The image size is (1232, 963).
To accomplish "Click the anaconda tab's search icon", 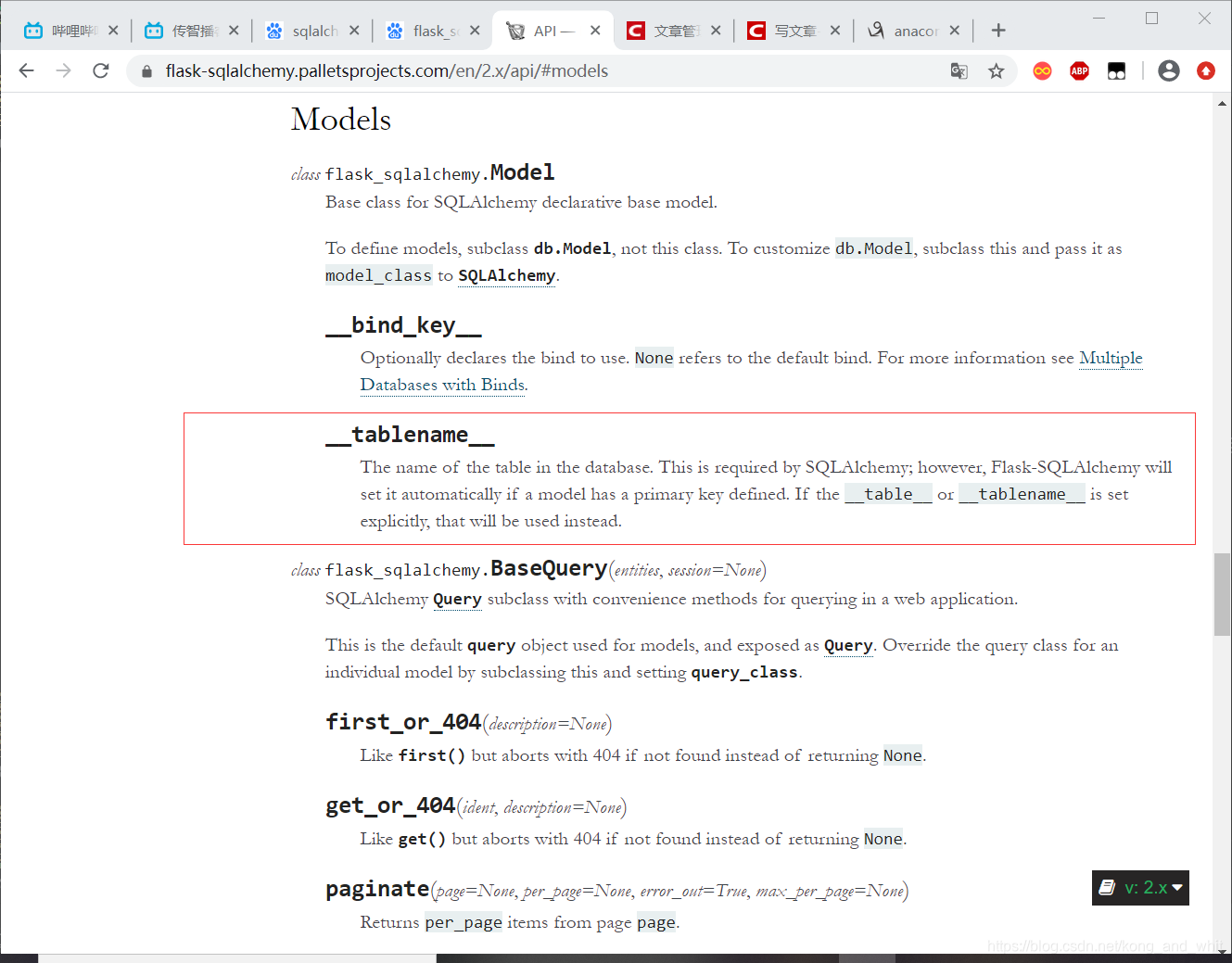I will [874, 30].
